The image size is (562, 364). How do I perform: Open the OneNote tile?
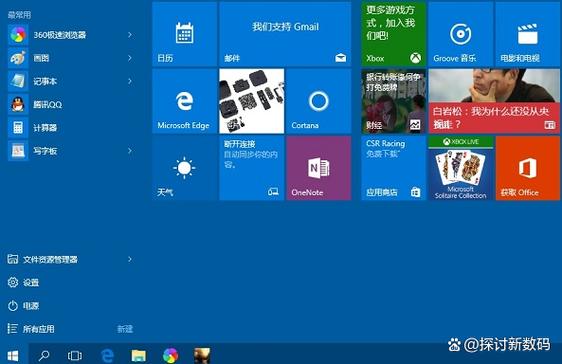pyautogui.click(x=319, y=168)
